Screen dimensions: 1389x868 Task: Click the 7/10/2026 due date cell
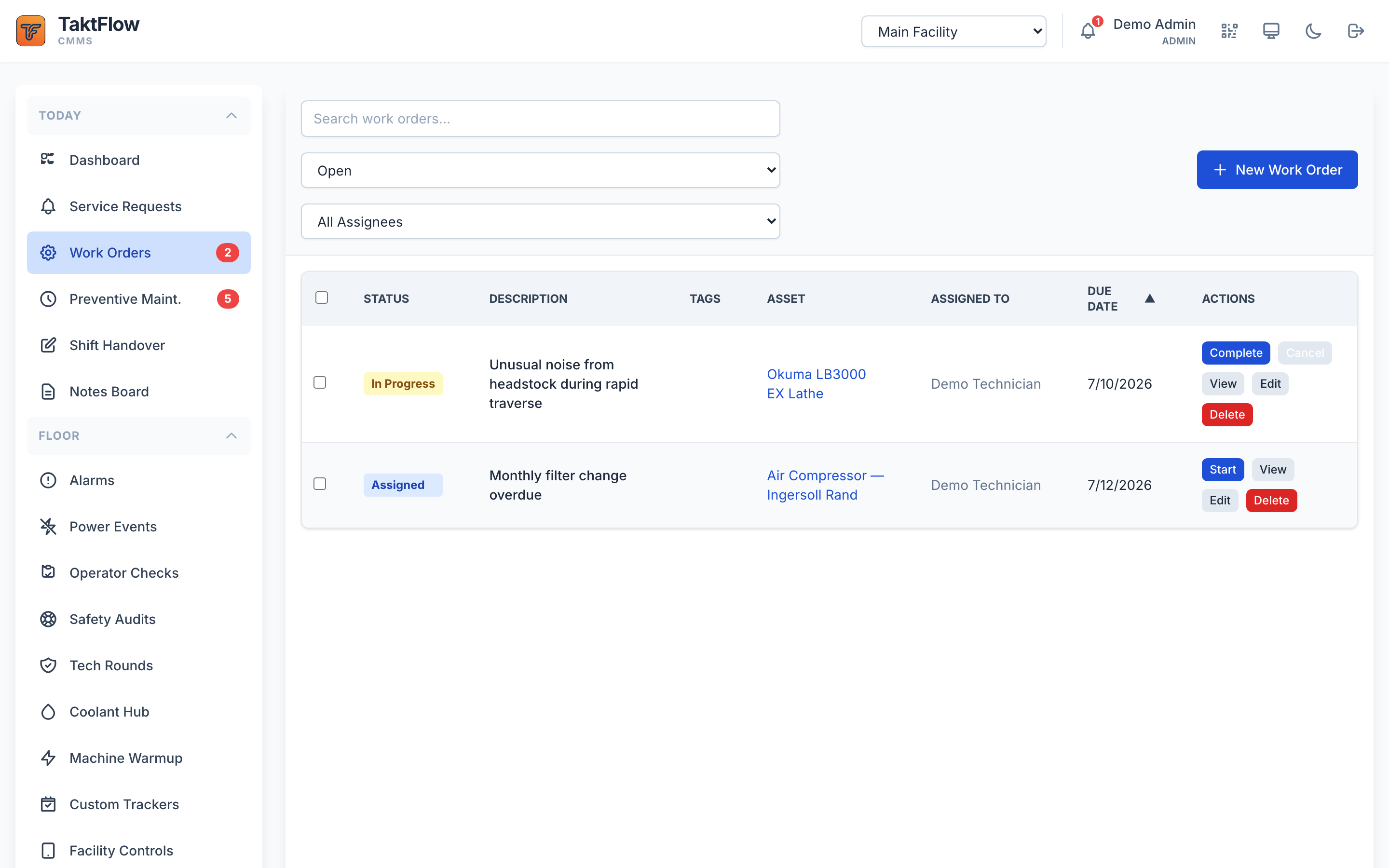pyautogui.click(x=1119, y=384)
